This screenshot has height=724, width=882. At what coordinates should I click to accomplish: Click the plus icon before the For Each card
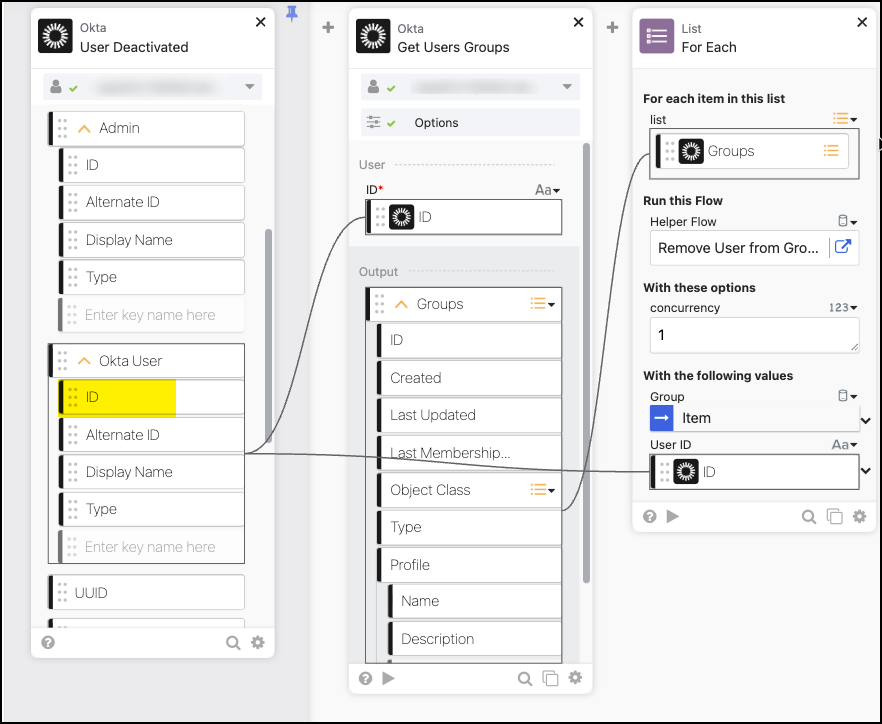[x=613, y=27]
